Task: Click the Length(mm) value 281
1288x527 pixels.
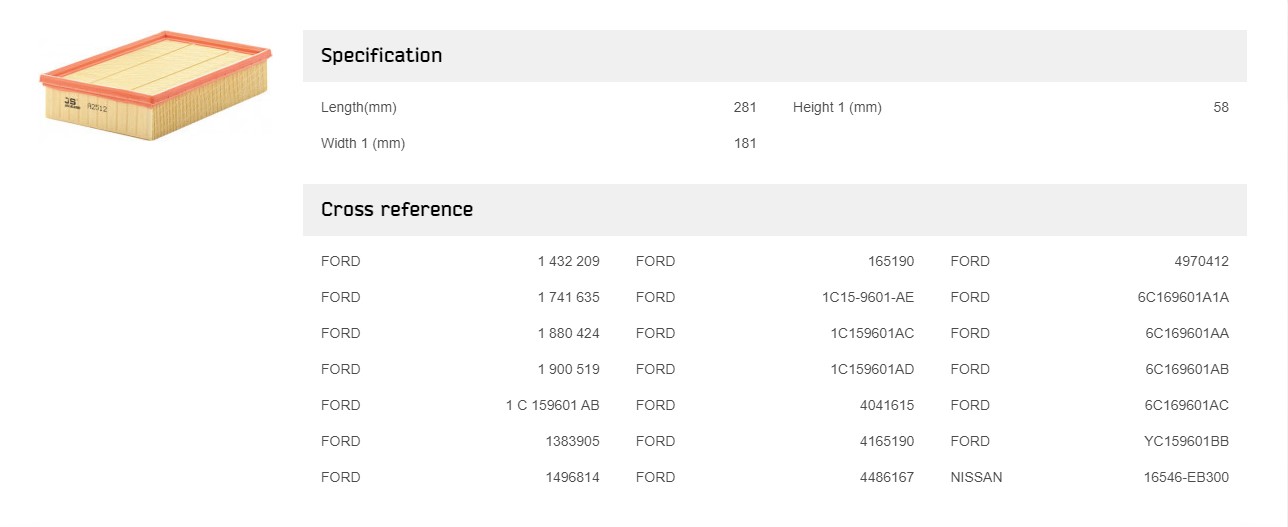Action: (745, 107)
